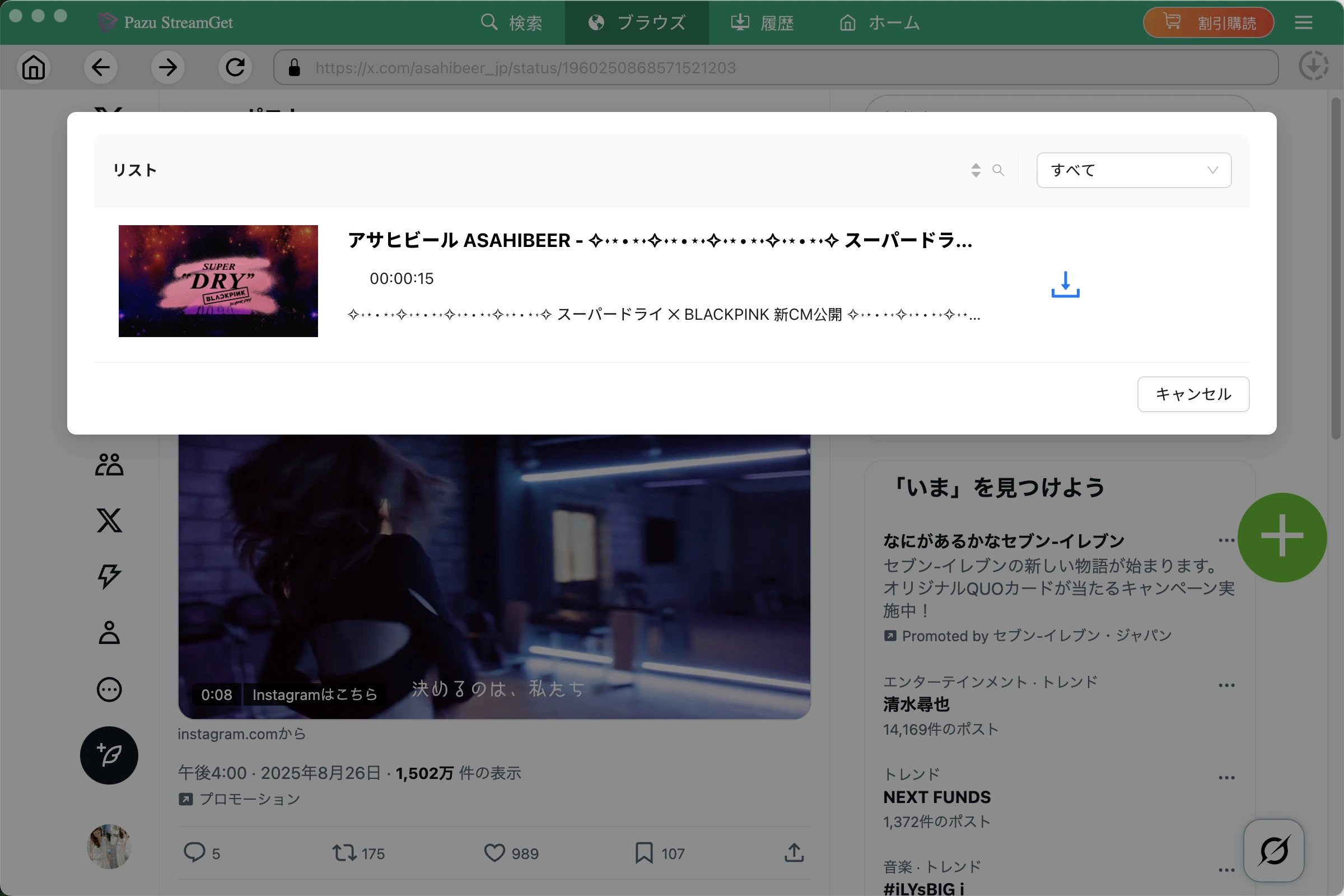Screen dimensions: 1344x896
Task: Open options for 清水尋也 trend
Action: (x=1226, y=685)
